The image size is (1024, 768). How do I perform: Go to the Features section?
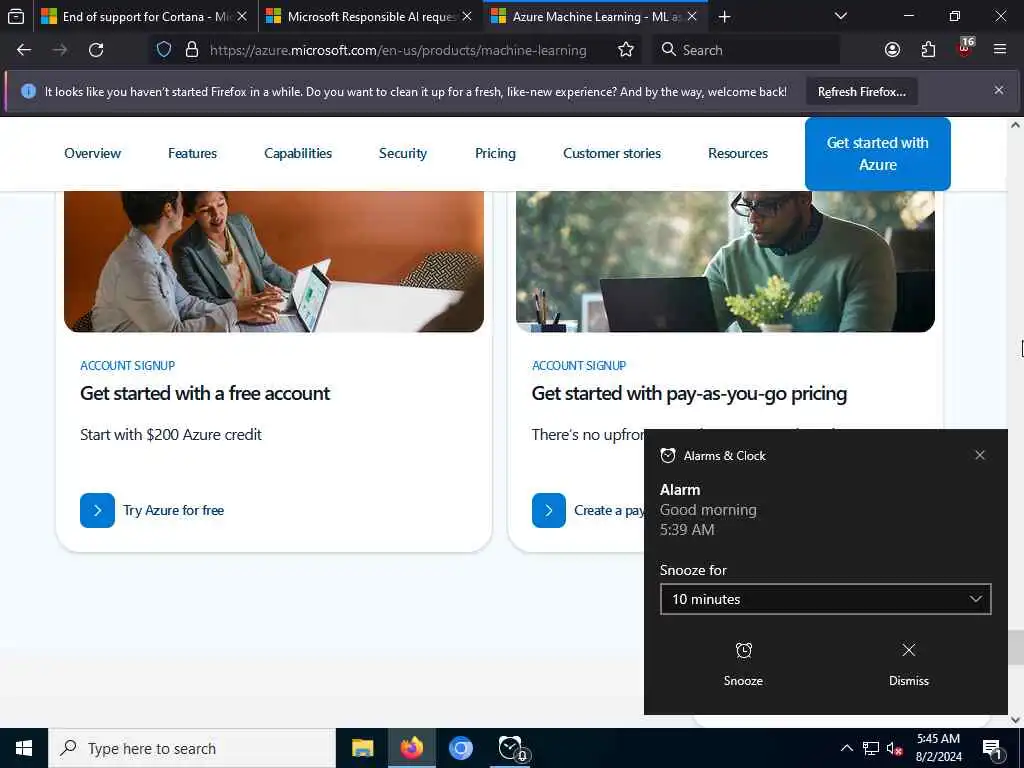[x=192, y=153]
